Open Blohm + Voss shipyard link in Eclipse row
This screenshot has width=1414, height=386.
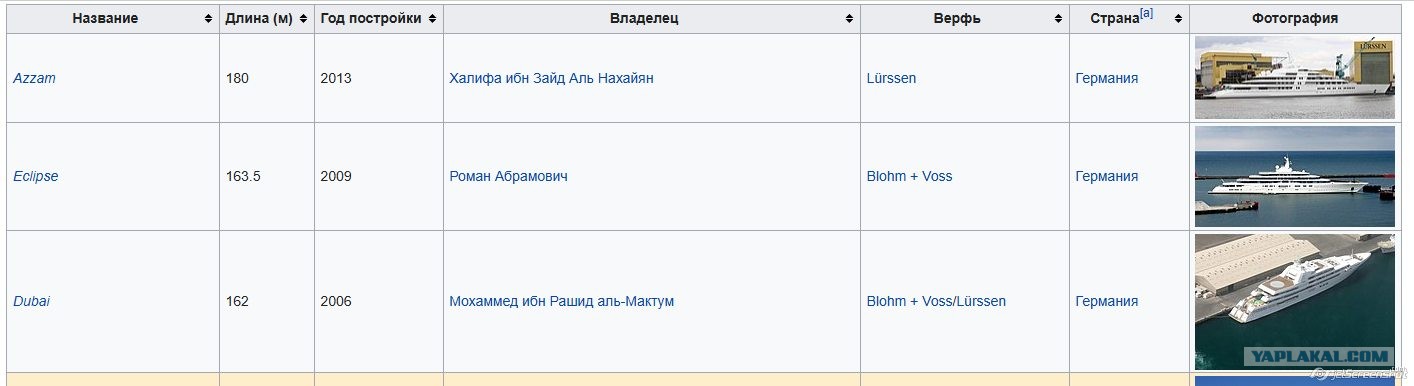909,176
